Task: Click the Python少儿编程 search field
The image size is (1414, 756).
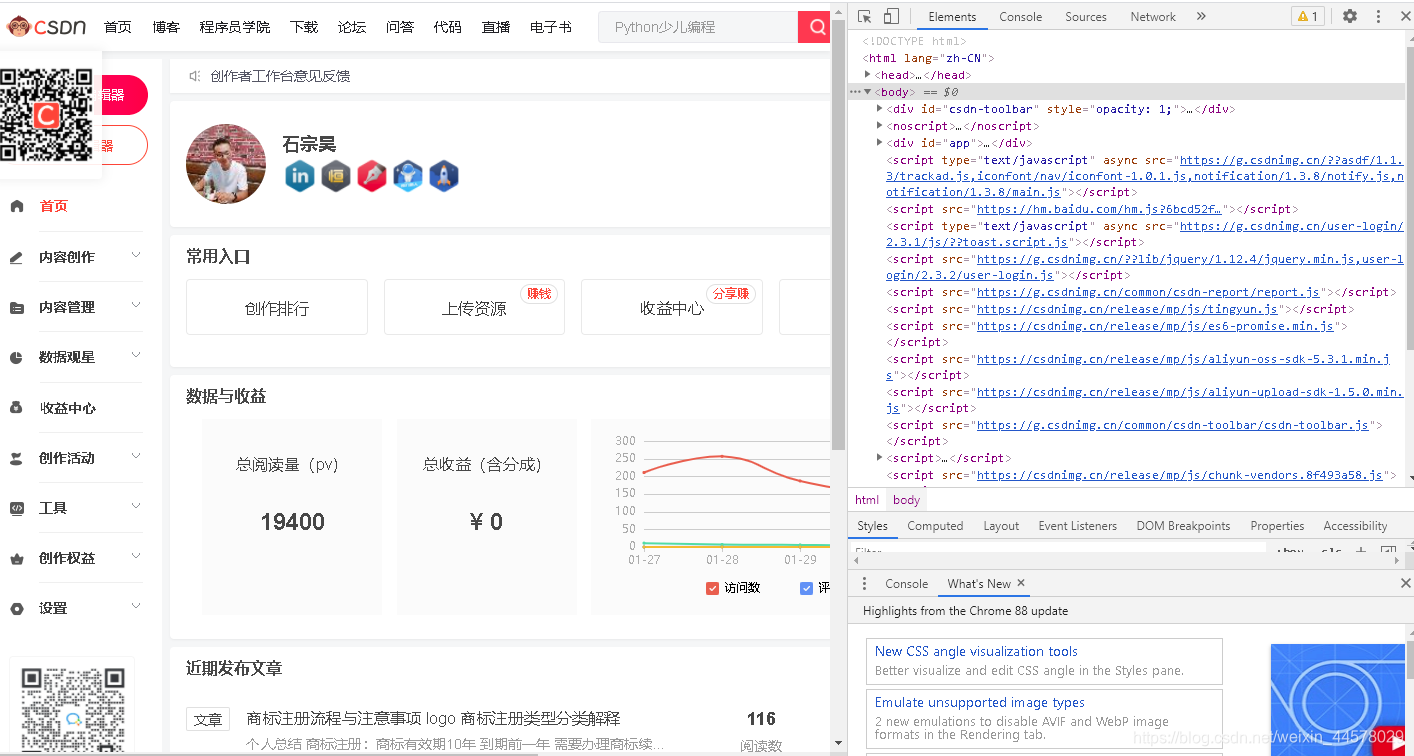Action: (698, 27)
